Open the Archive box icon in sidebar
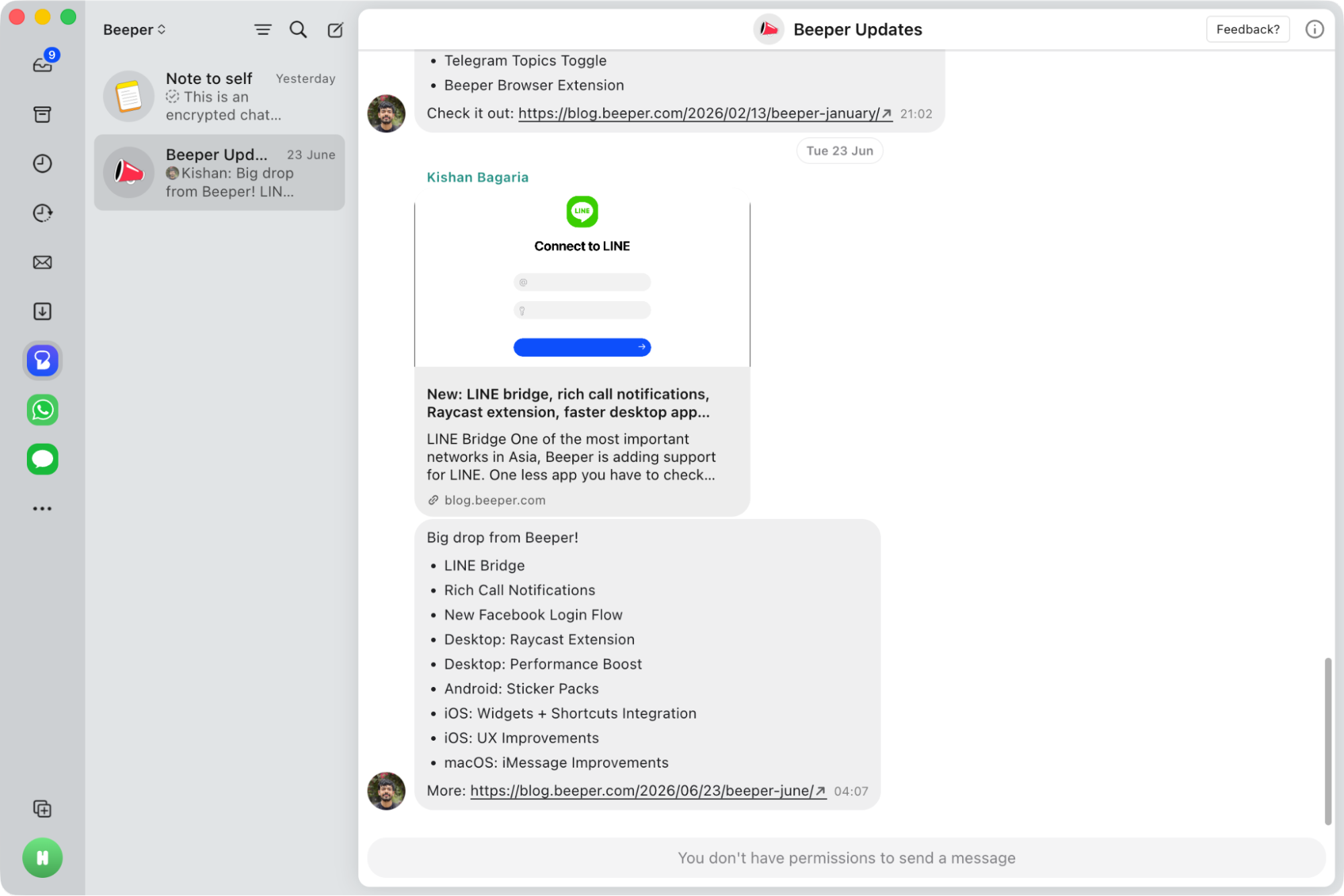Viewport: 1344px width, 896px height. pyautogui.click(x=42, y=114)
